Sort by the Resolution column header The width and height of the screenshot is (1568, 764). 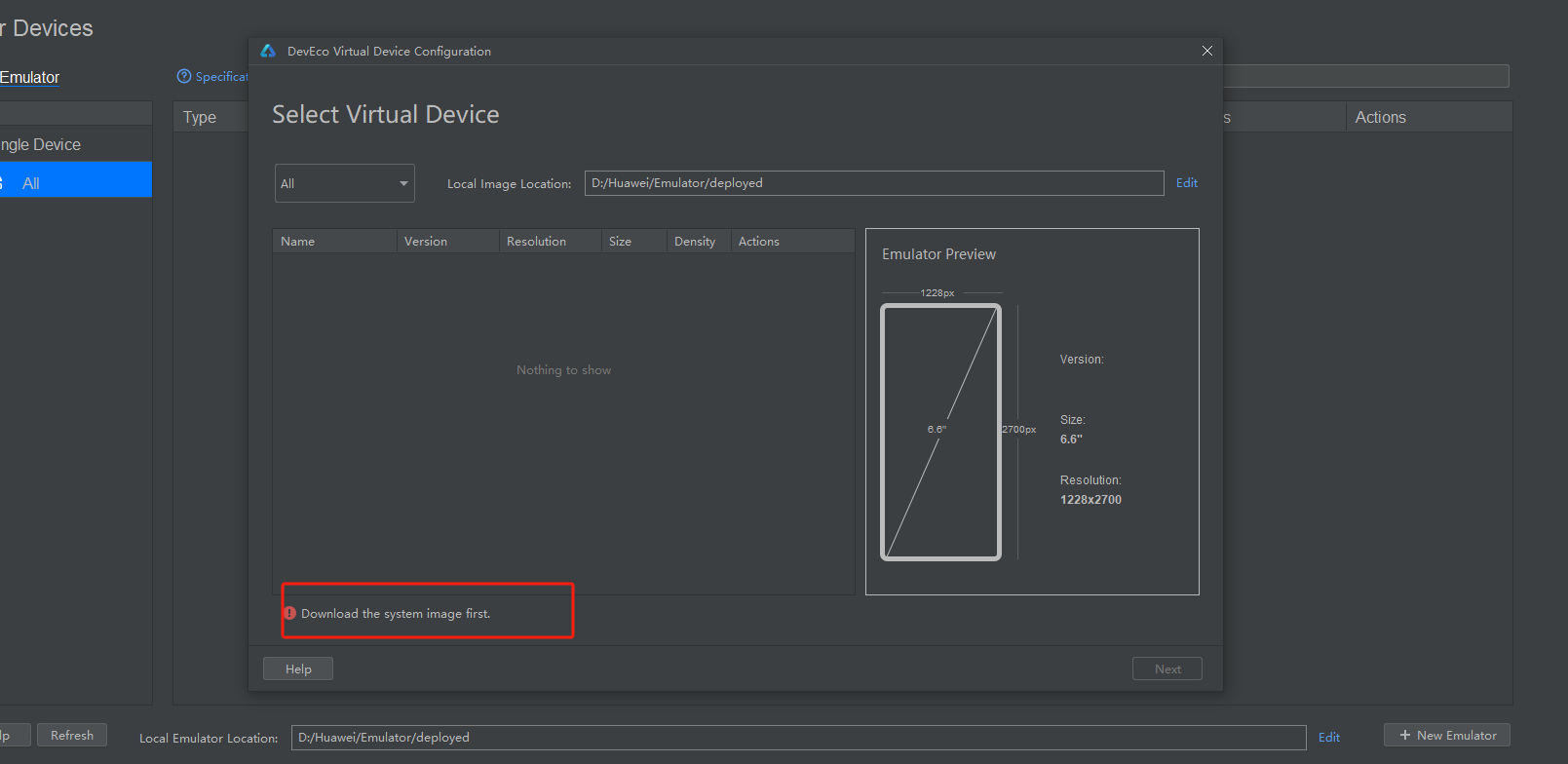551,242
